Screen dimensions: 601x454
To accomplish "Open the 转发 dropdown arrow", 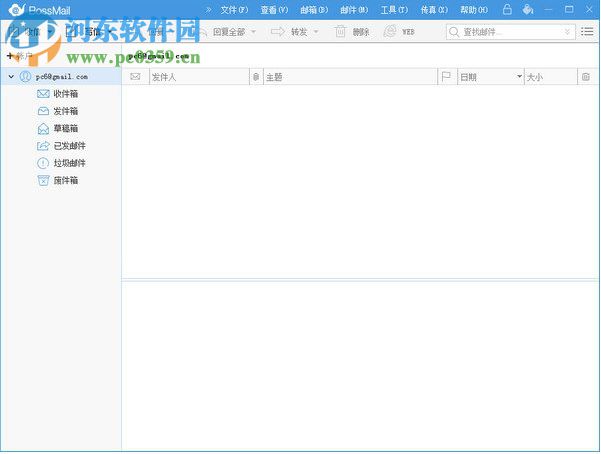I will point(316,32).
